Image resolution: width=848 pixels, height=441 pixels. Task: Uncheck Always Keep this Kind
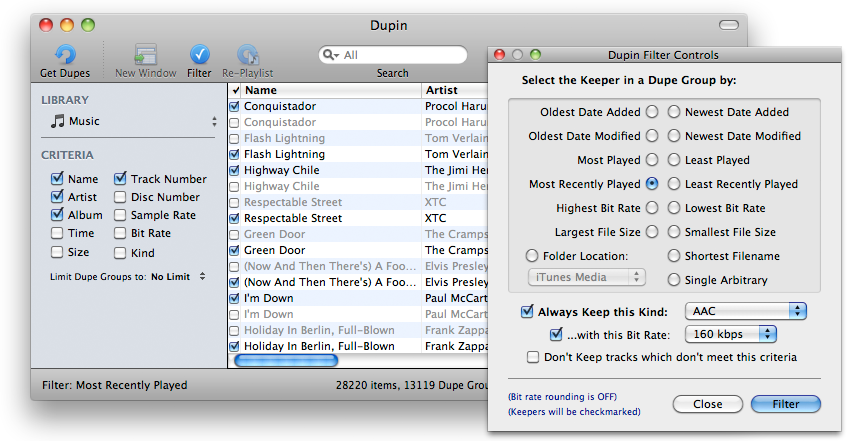pos(527,312)
